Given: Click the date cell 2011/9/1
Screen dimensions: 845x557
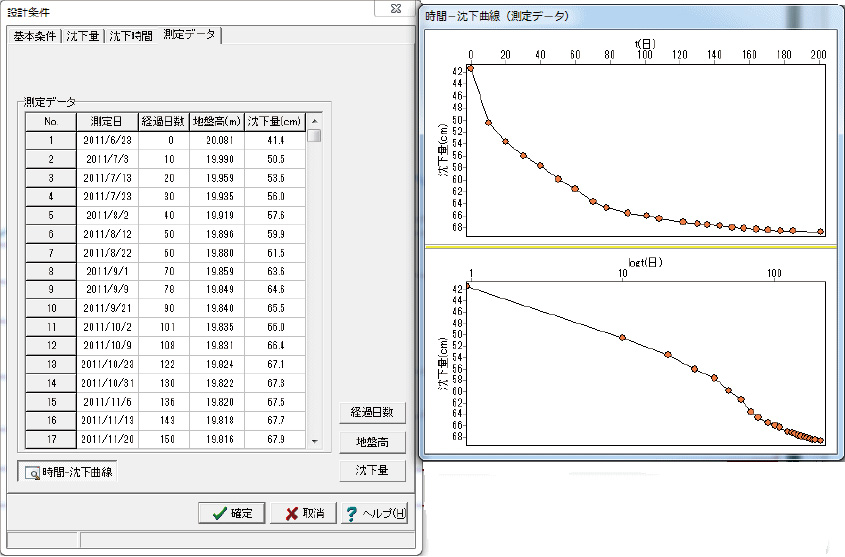Looking at the screenshot, I should pos(107,271).
